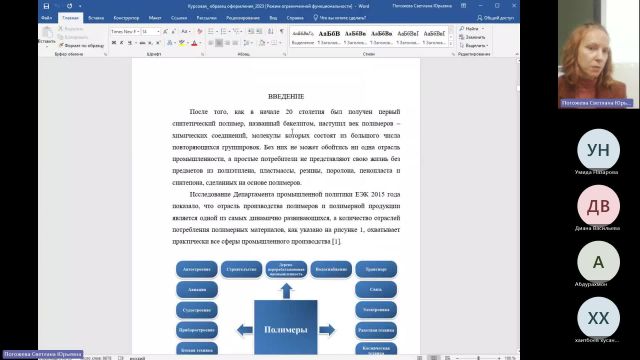Click the Заменить (Replace) button
640x360 pixels.
click(472, 37)
